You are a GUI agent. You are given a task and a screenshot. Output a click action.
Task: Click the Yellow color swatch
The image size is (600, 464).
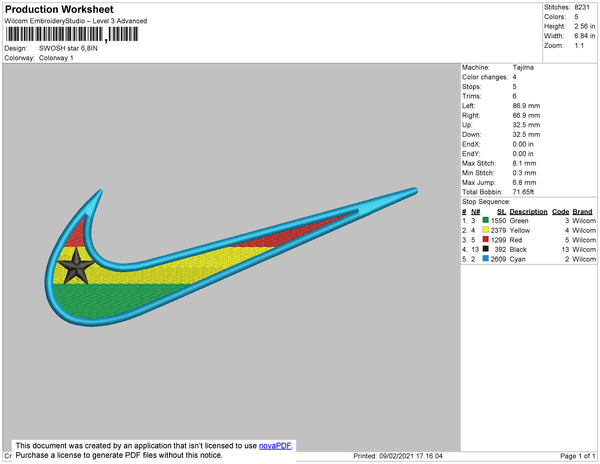click(x=486, y=230)
